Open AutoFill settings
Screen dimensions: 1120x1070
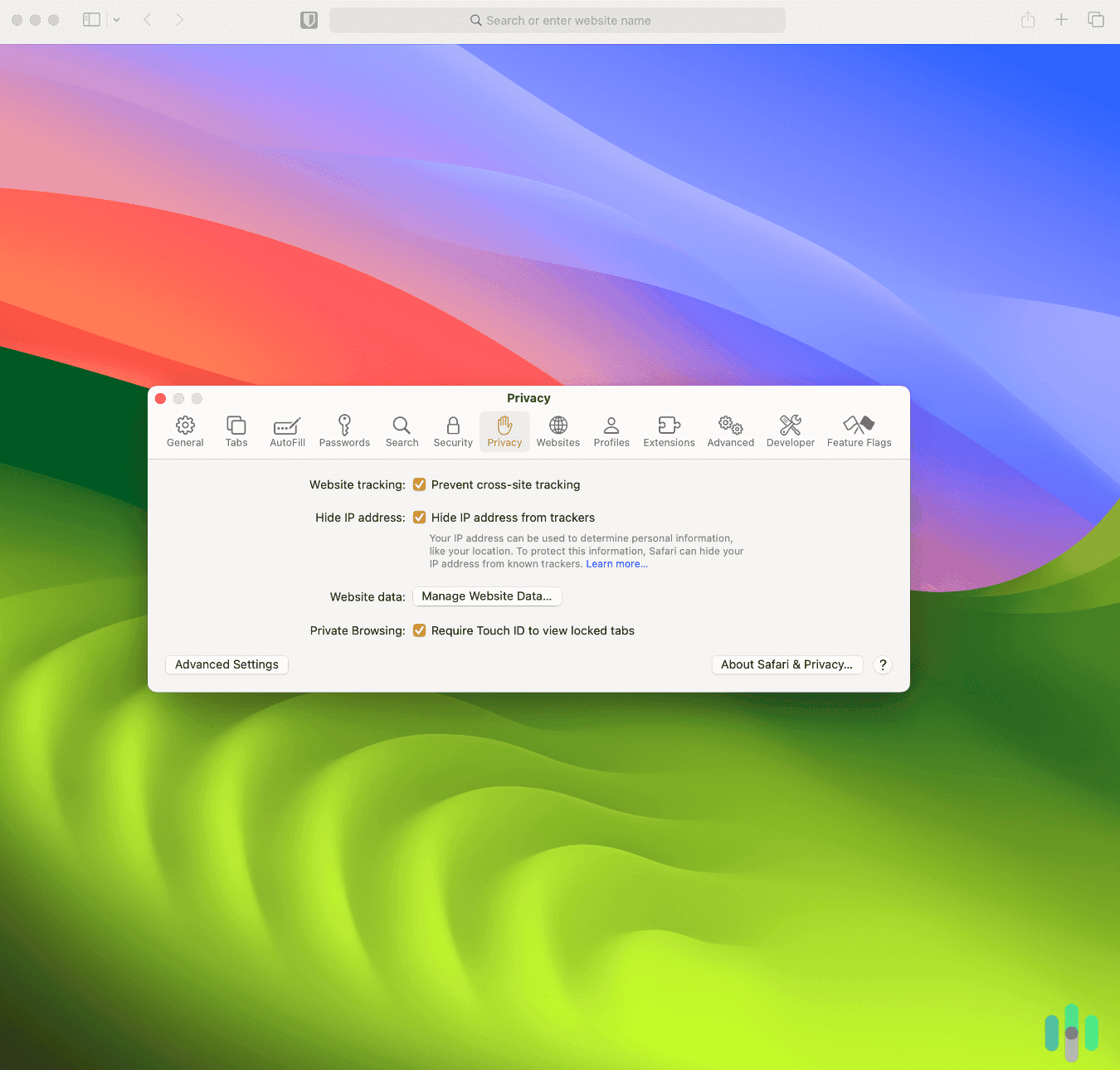(x=287, y=430)
